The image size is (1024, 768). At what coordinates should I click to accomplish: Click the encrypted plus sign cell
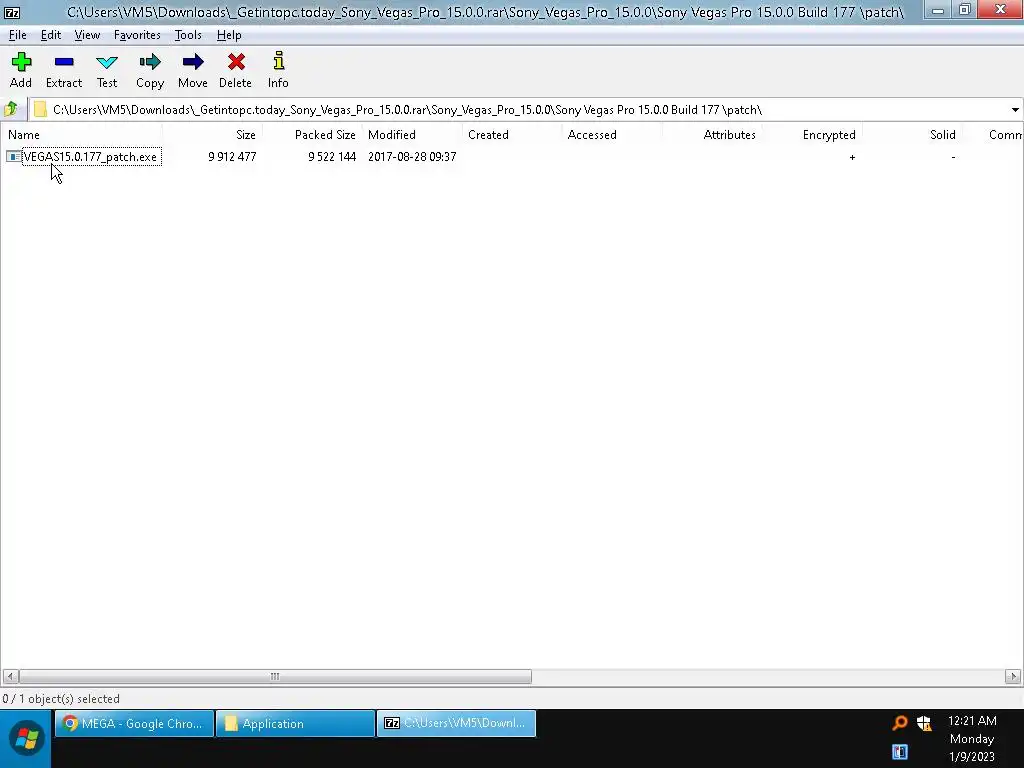852,157
